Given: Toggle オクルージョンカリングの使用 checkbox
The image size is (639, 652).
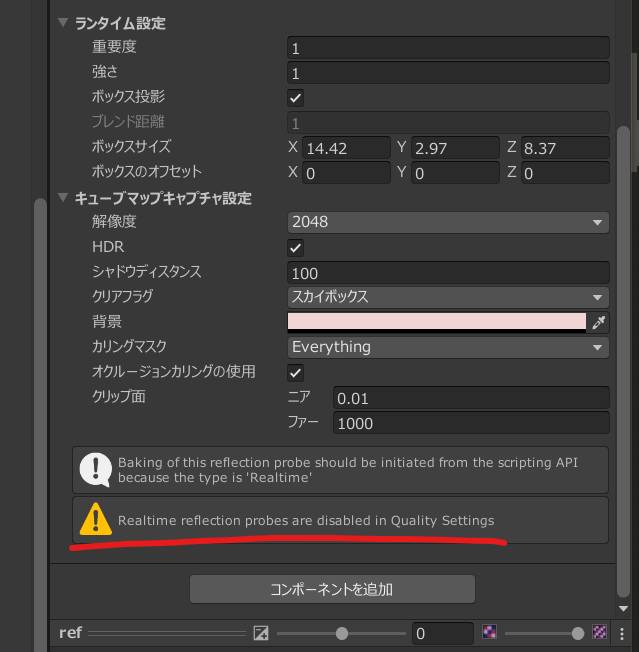Looking at the screenshot, I should coord(296,372).
